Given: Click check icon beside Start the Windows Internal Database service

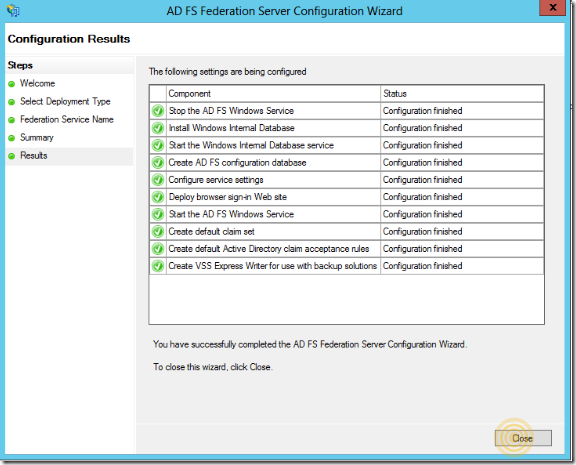Looking at the screenshot, I should pos(158,145).
